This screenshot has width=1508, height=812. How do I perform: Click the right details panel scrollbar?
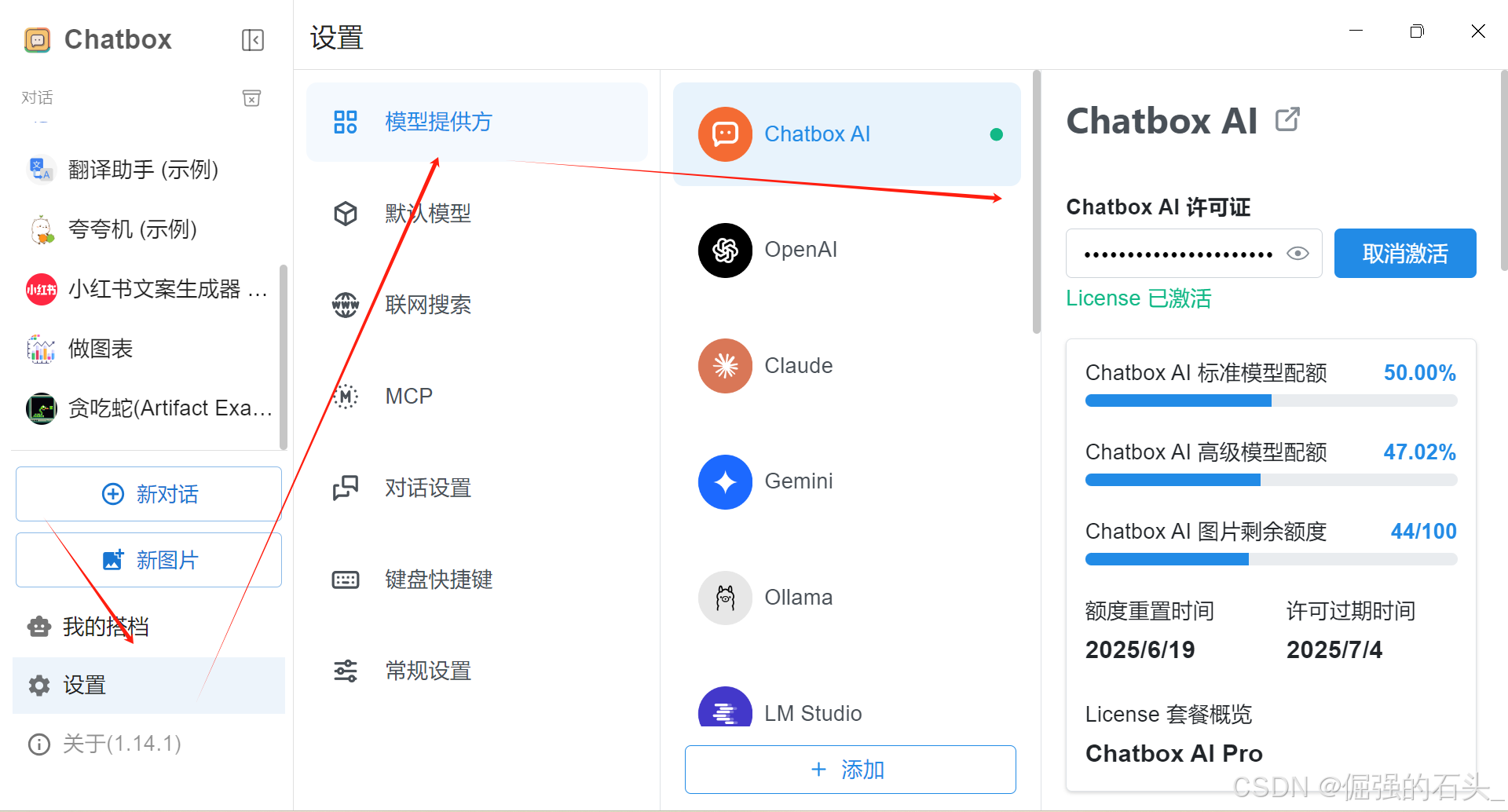click(x=1504, y=170)
